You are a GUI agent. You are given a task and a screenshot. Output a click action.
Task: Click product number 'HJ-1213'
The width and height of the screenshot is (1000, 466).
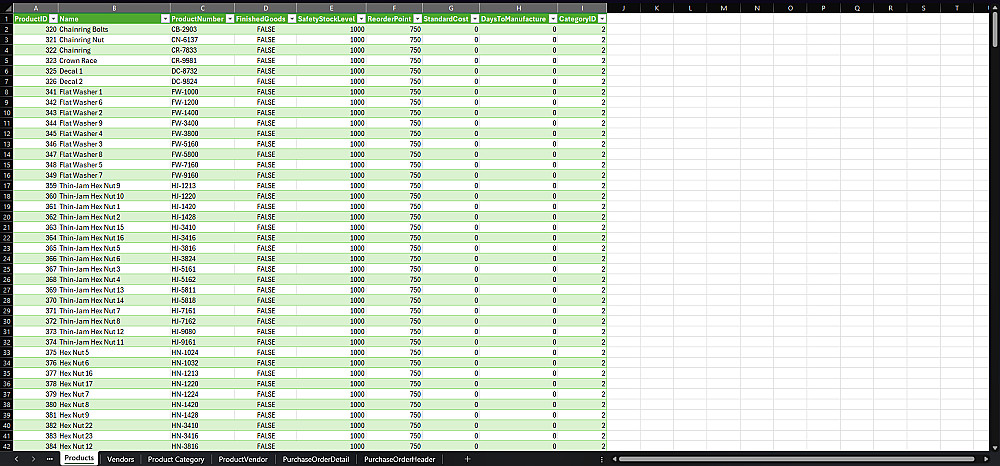click(202, 186)
